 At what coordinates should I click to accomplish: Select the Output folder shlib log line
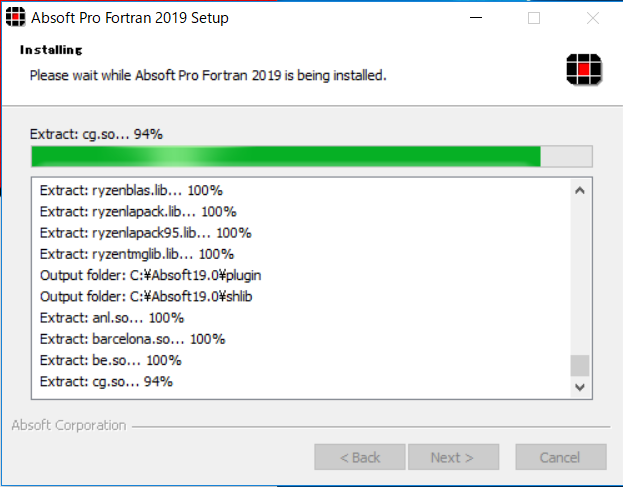[x=146, y=297]
